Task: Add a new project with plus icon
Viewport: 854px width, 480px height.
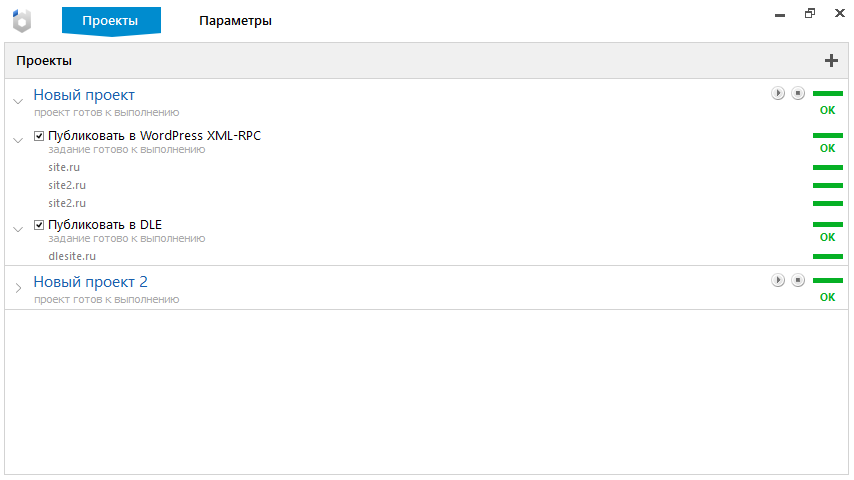Action: (x=831, y=60)
